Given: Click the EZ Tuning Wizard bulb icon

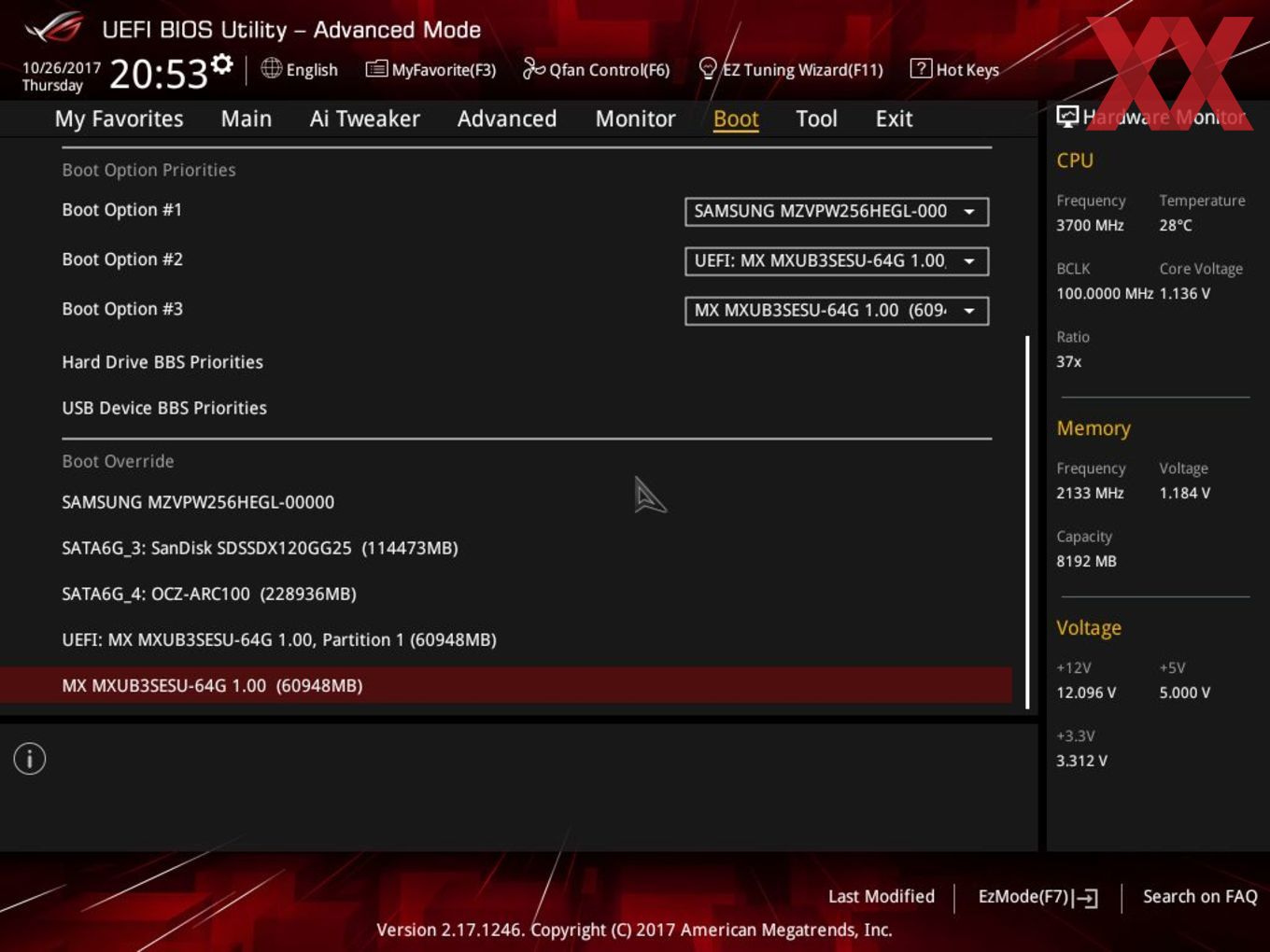Looking at the screenshot, I should [708, 68].
